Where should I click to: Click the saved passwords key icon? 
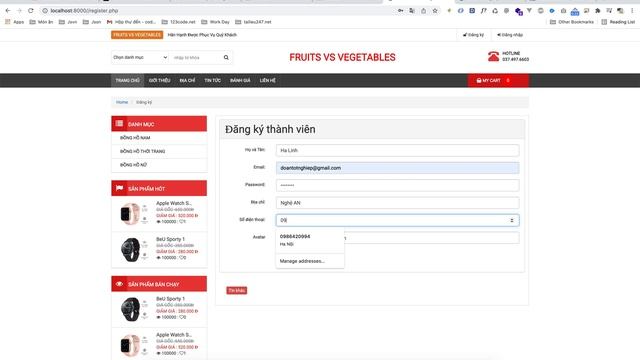pyautogui.click(x=400, y=11)
